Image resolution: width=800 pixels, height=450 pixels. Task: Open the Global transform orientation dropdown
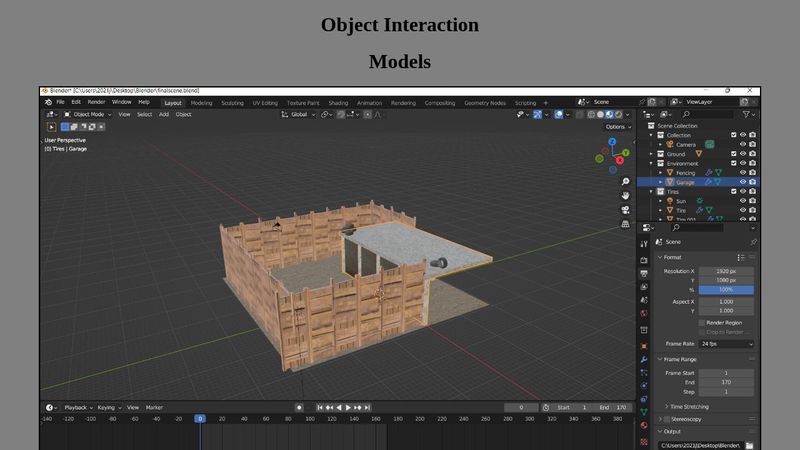[x=298, y=115]
